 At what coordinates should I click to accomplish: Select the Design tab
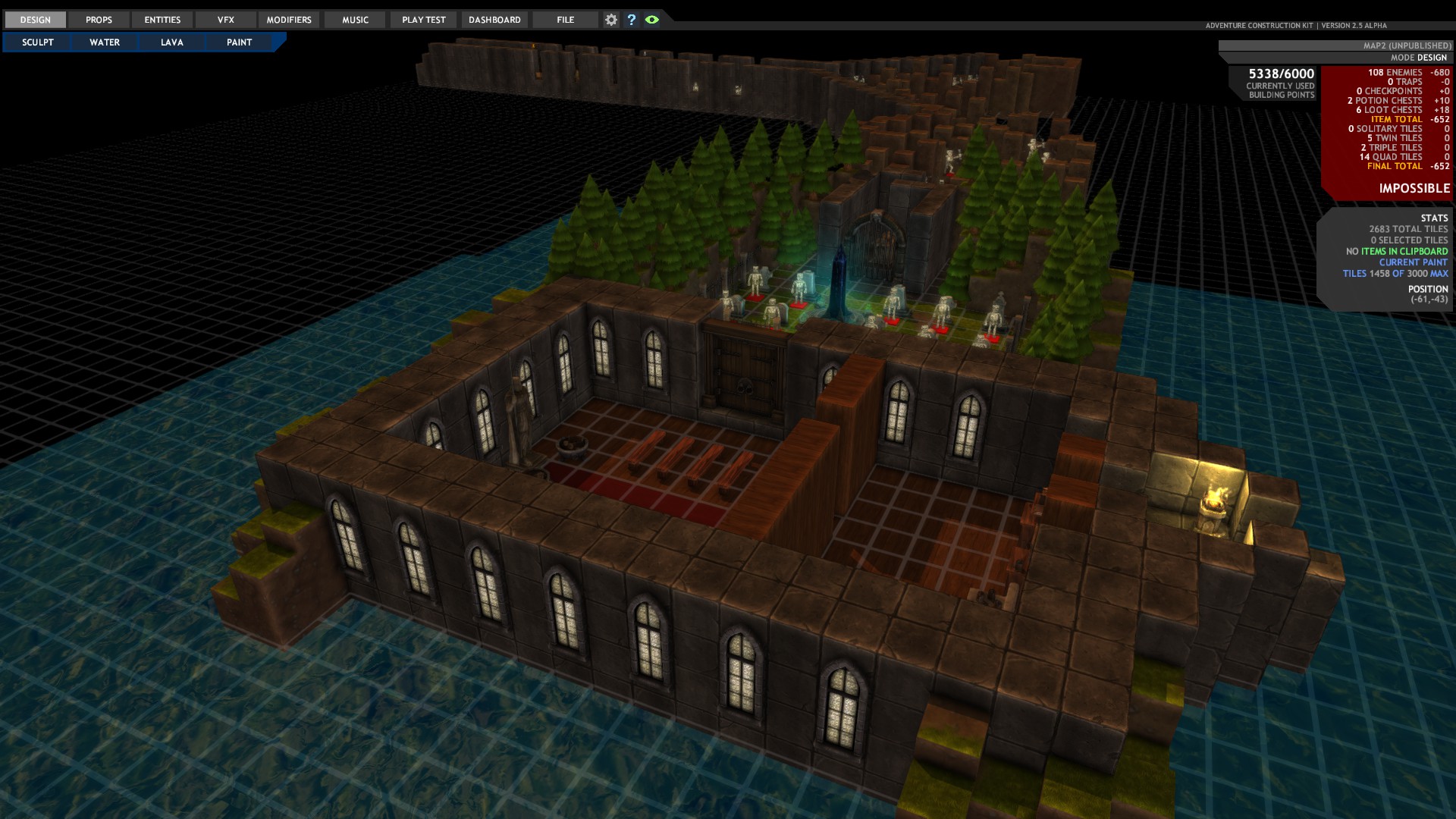36,20
